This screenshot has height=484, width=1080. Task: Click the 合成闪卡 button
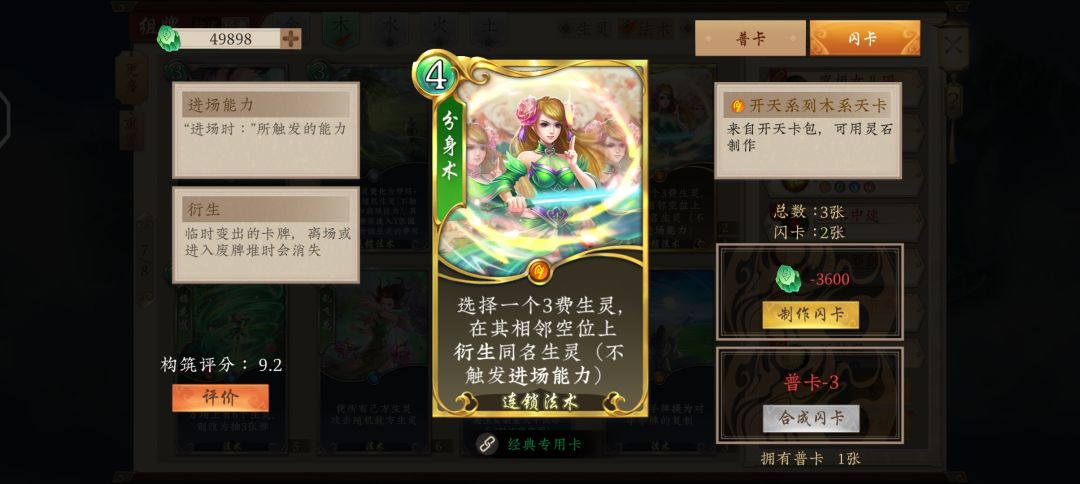[x=811, y=418]
